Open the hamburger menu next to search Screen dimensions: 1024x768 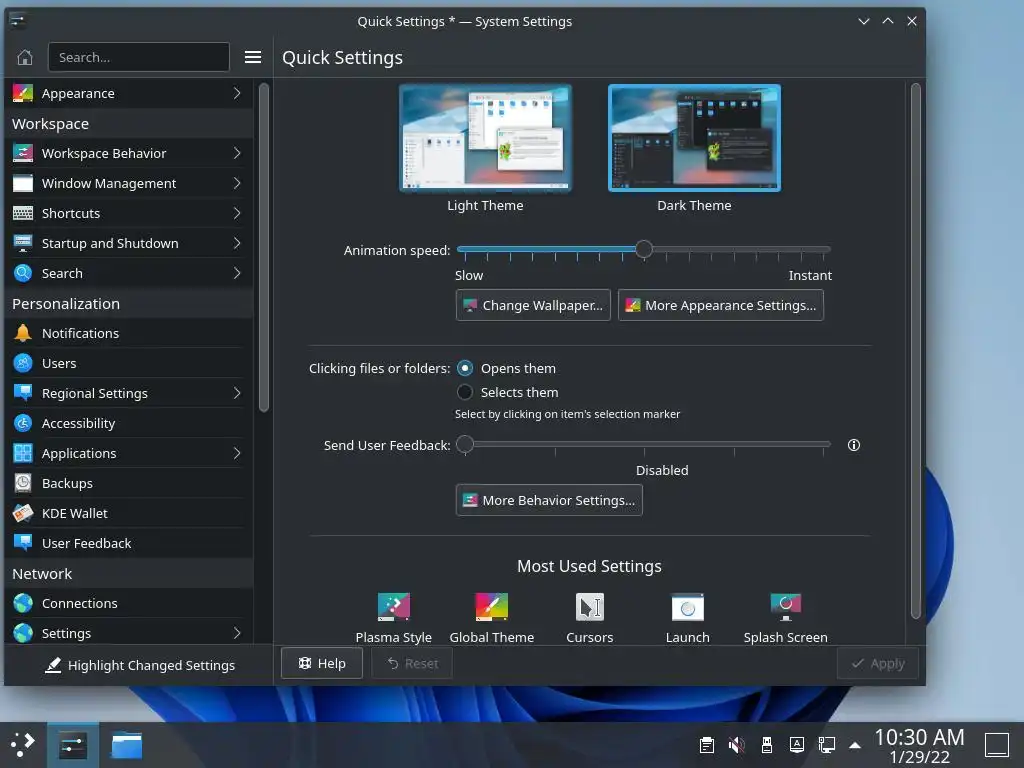(x=253, y=57)
